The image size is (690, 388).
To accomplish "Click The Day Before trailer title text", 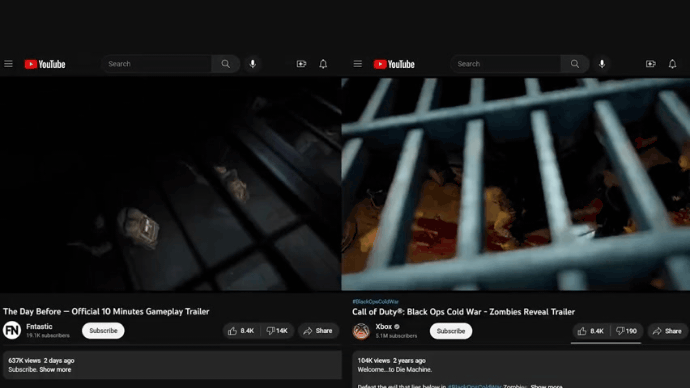I will point(106,311).
